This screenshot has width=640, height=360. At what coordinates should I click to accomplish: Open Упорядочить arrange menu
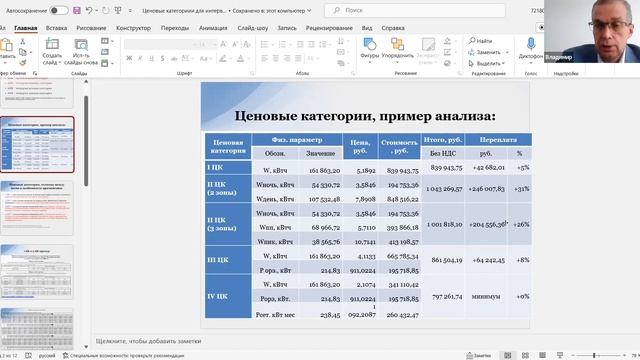pos(397,51)
